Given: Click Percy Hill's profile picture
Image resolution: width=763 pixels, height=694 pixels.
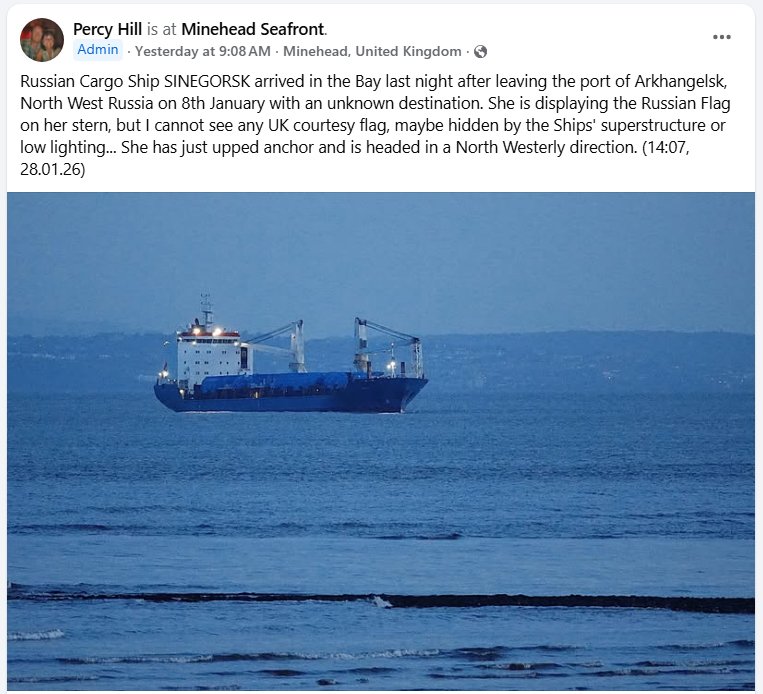Looking at the screenshot, I should (x=41, y=40).
